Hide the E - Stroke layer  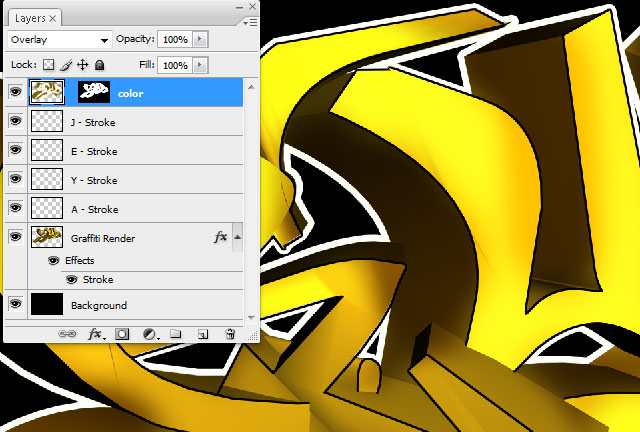(x=16, y=149)
